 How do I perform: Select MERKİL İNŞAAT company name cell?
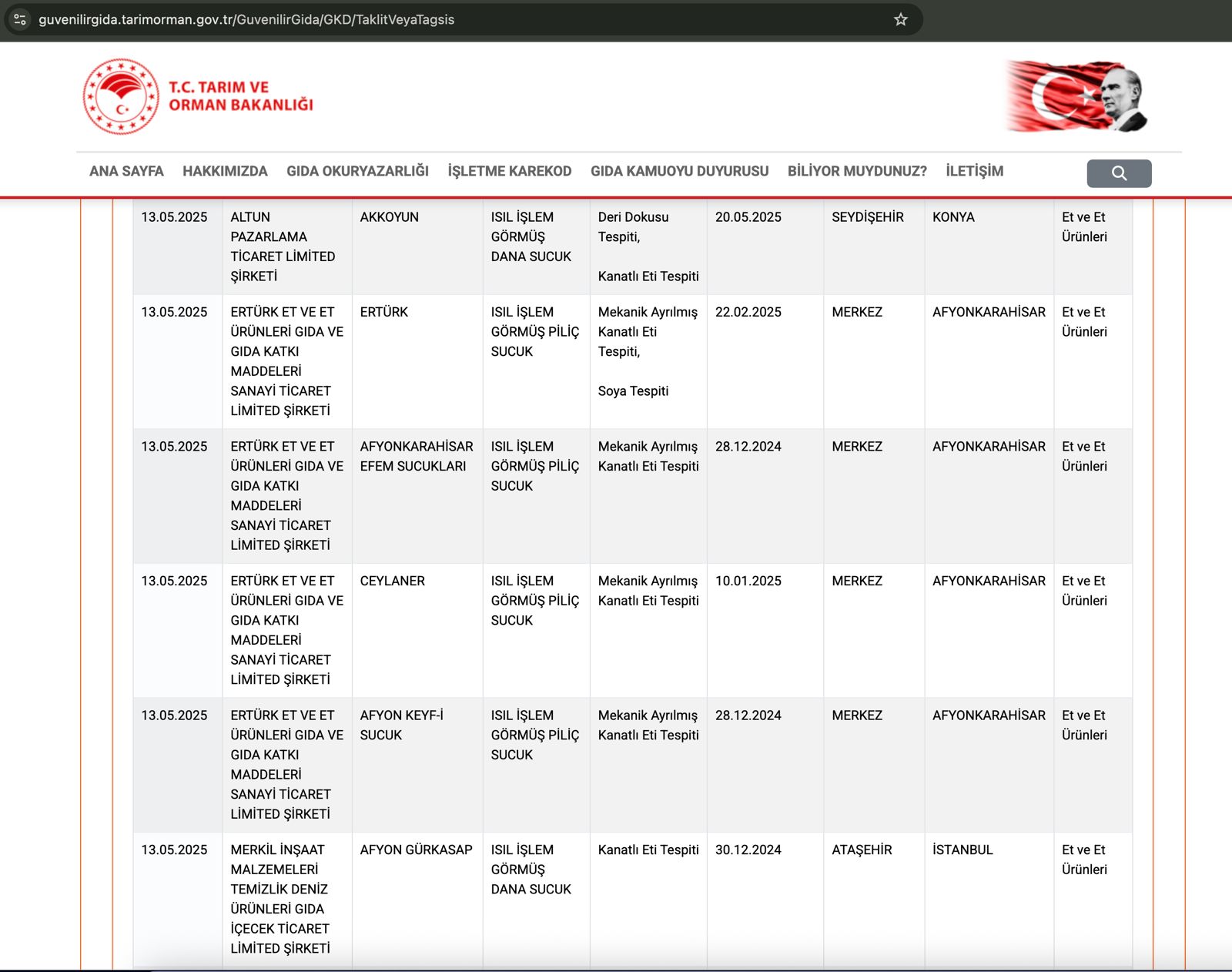287,899
